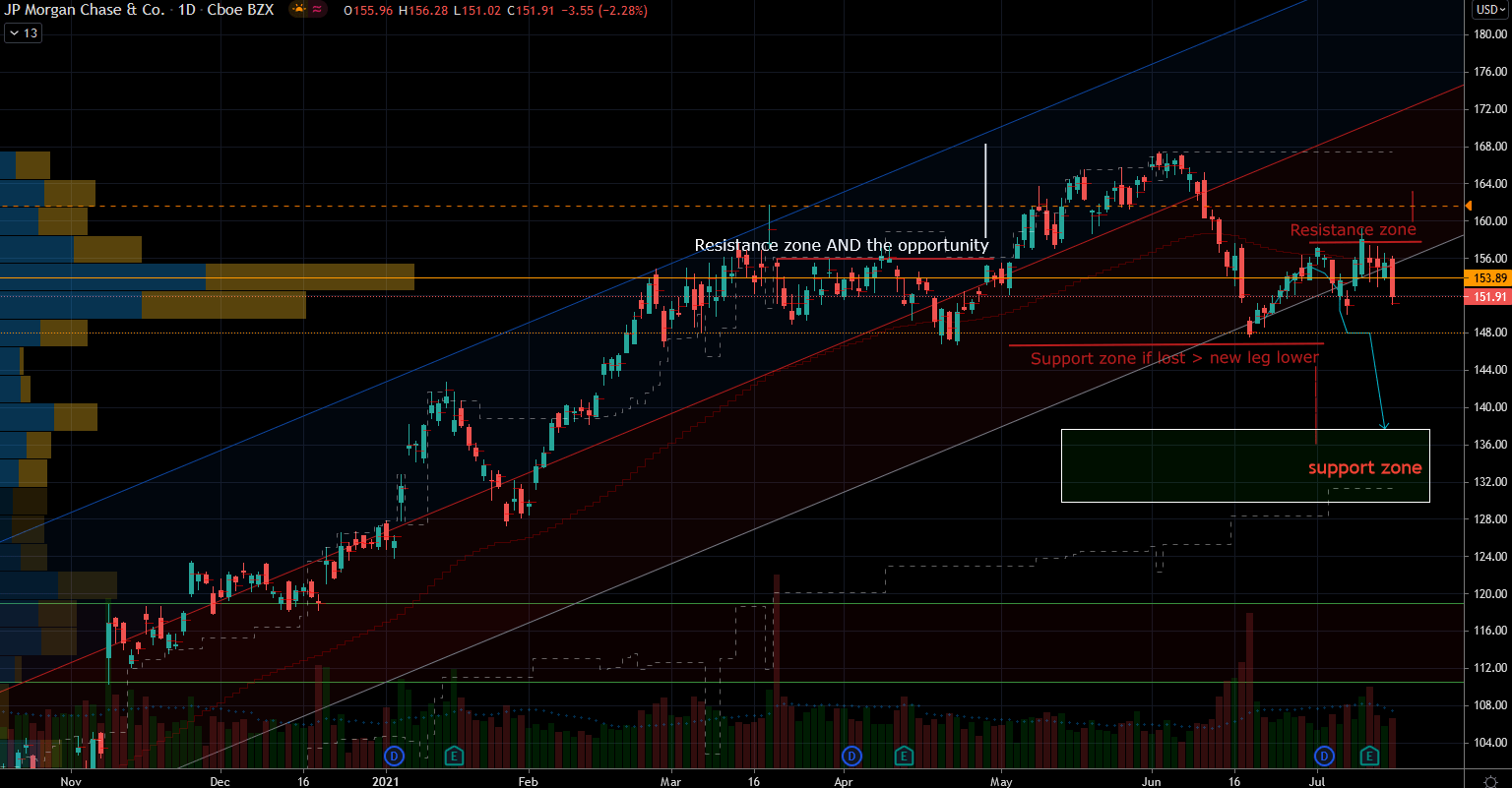Select the red 'Resistance zone' annotation
The height and width of the screenshot is (788, 1512).
[1354, 230]
